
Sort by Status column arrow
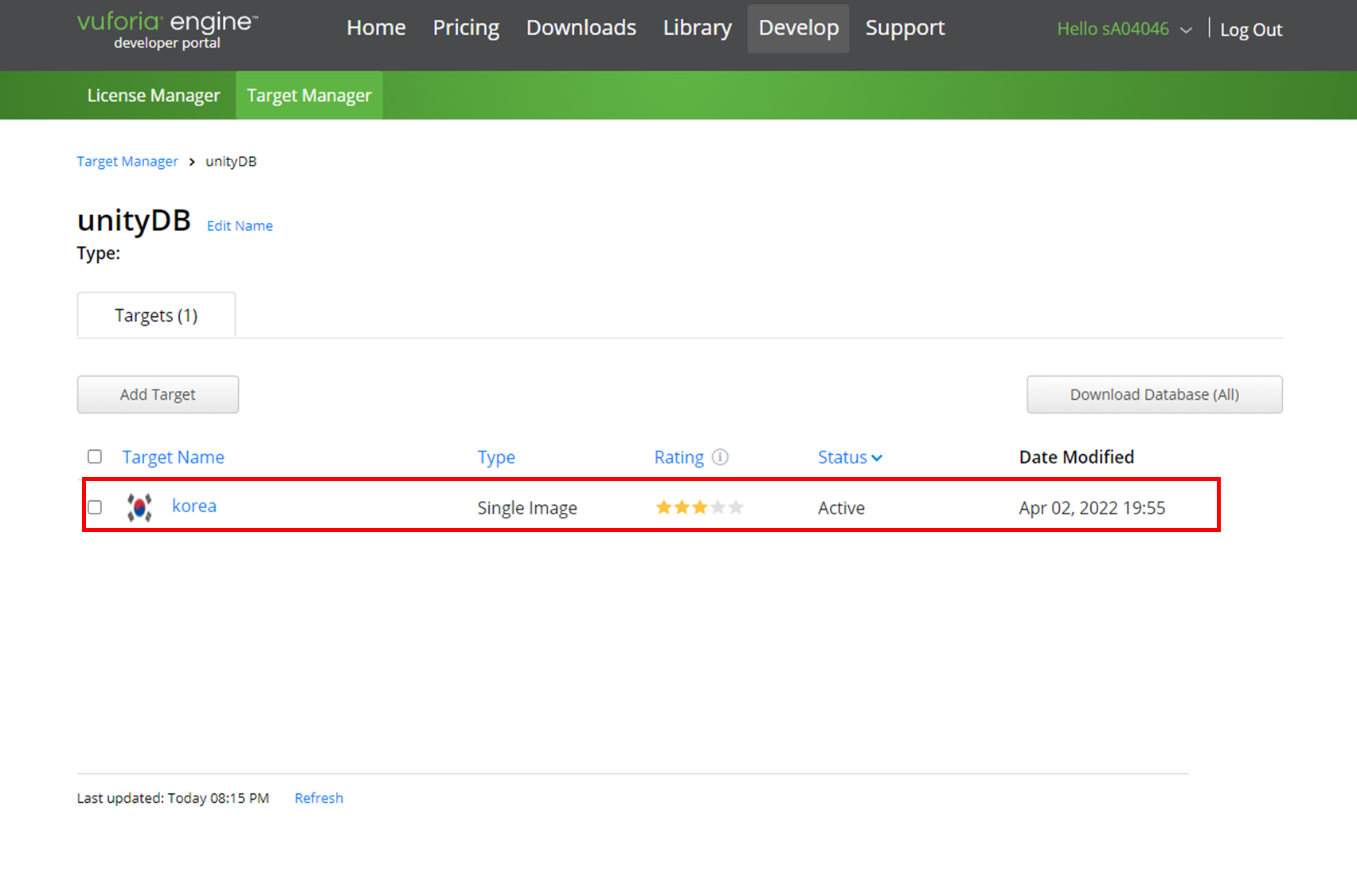[x=877, y=458]
